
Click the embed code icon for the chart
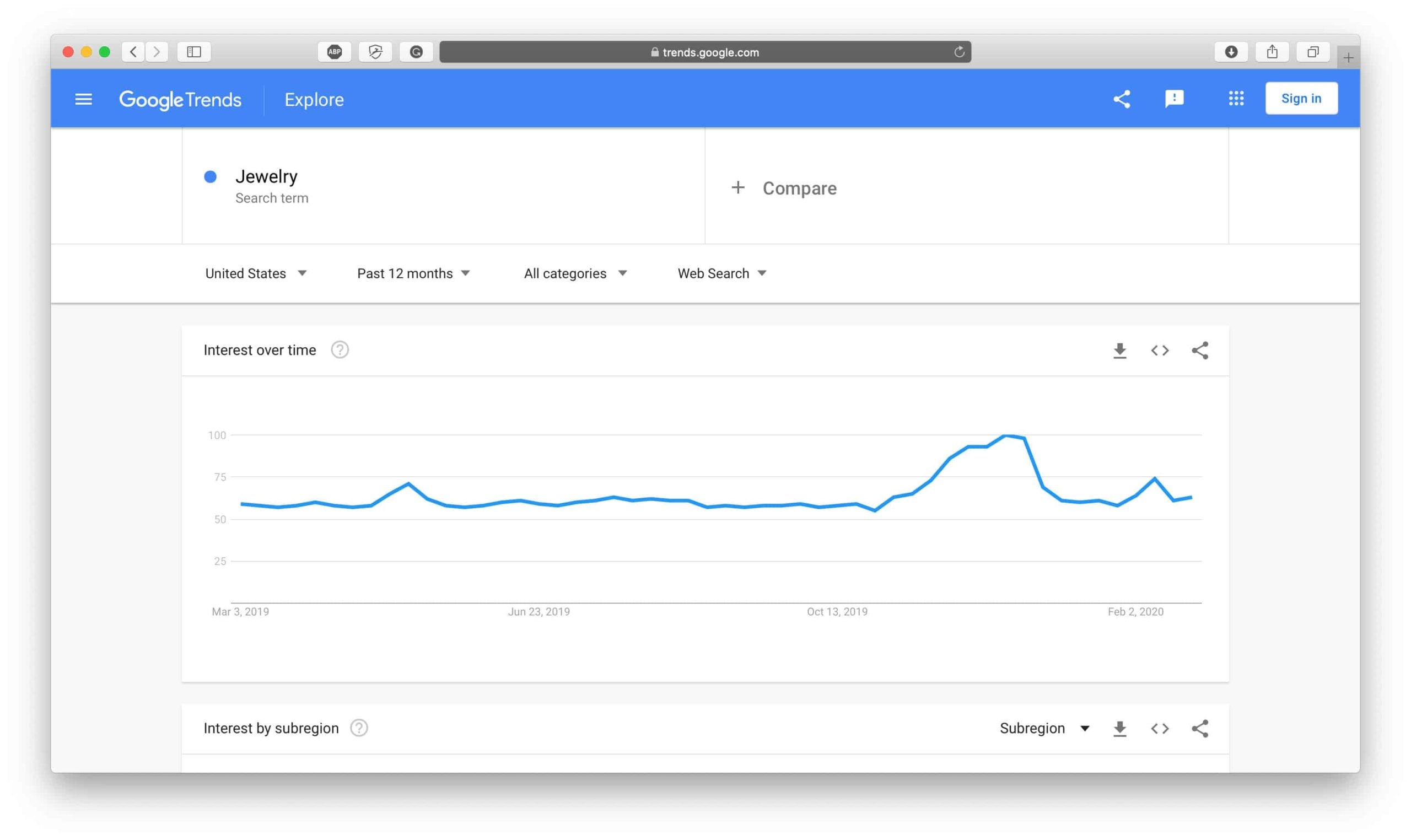1160,349
